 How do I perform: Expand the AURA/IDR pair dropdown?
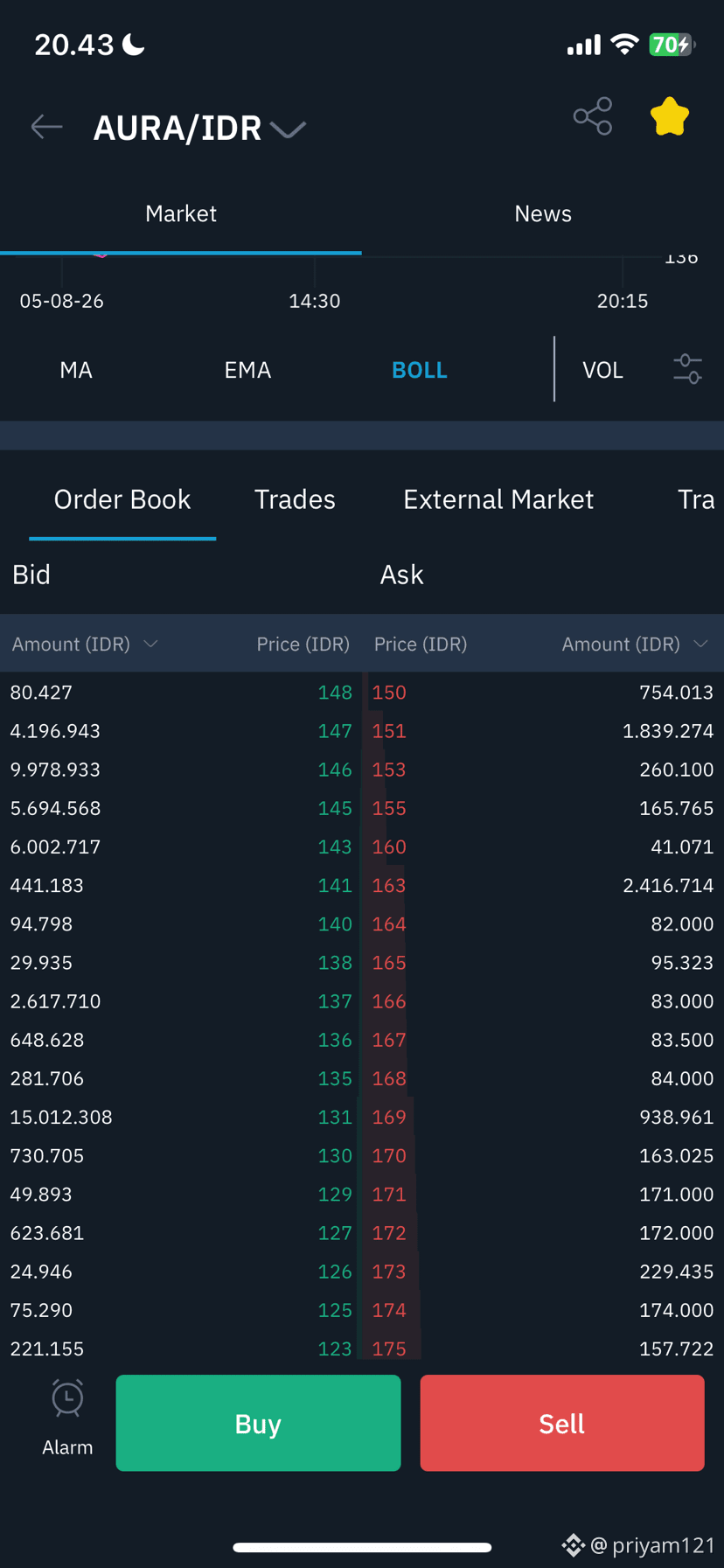coord(288,129)
